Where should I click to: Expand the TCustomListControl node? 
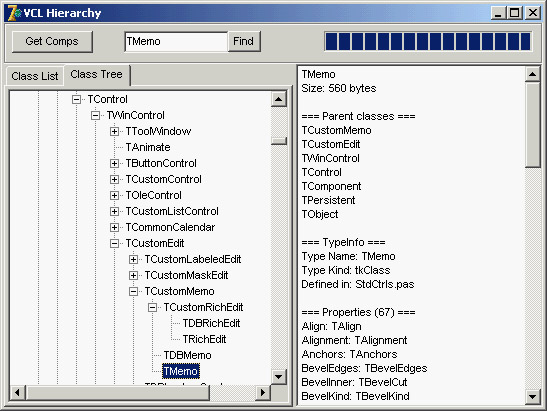pyautogui.click(x=114, y=211)
